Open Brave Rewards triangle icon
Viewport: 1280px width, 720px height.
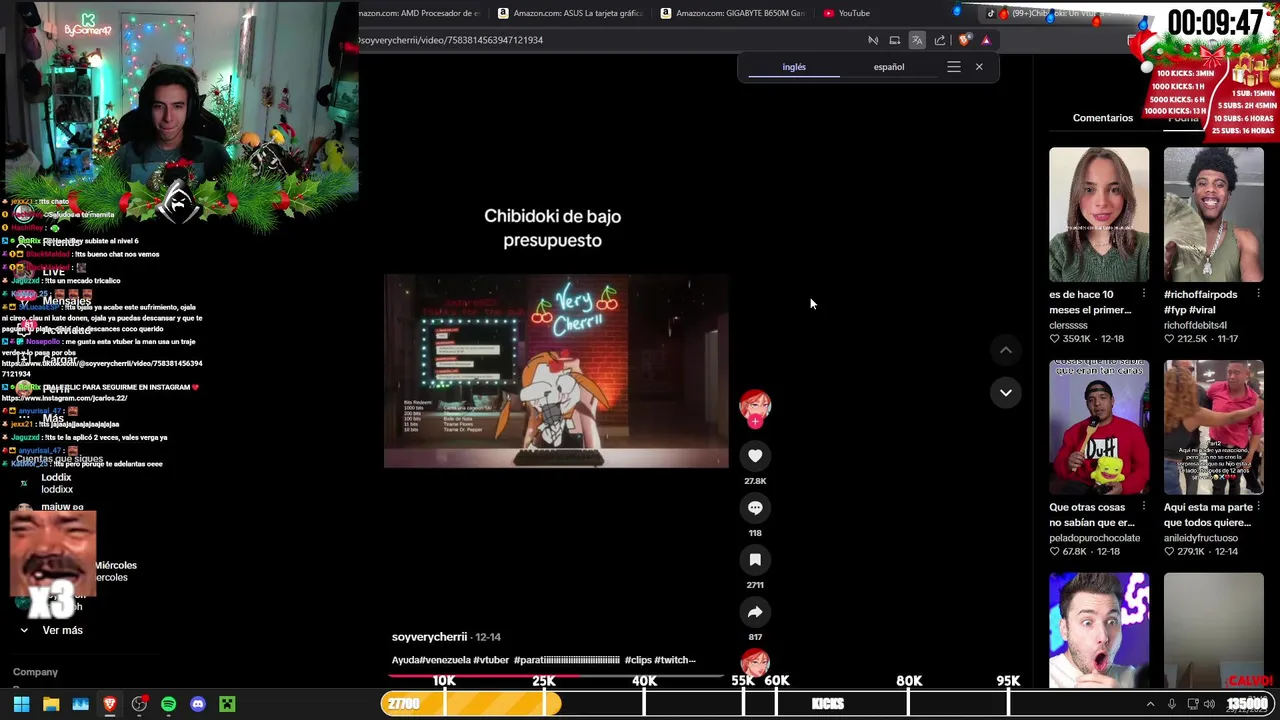pyautogui.click(x=986, y=40)
